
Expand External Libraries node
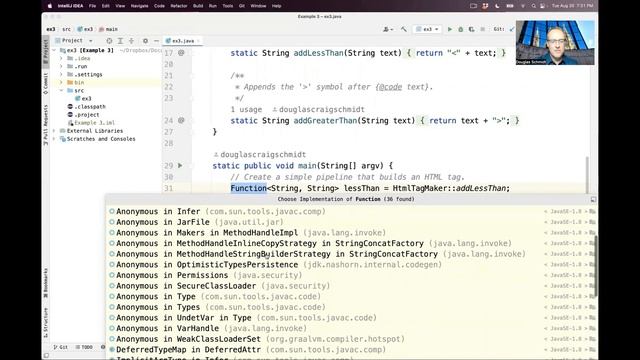point(54,131)
